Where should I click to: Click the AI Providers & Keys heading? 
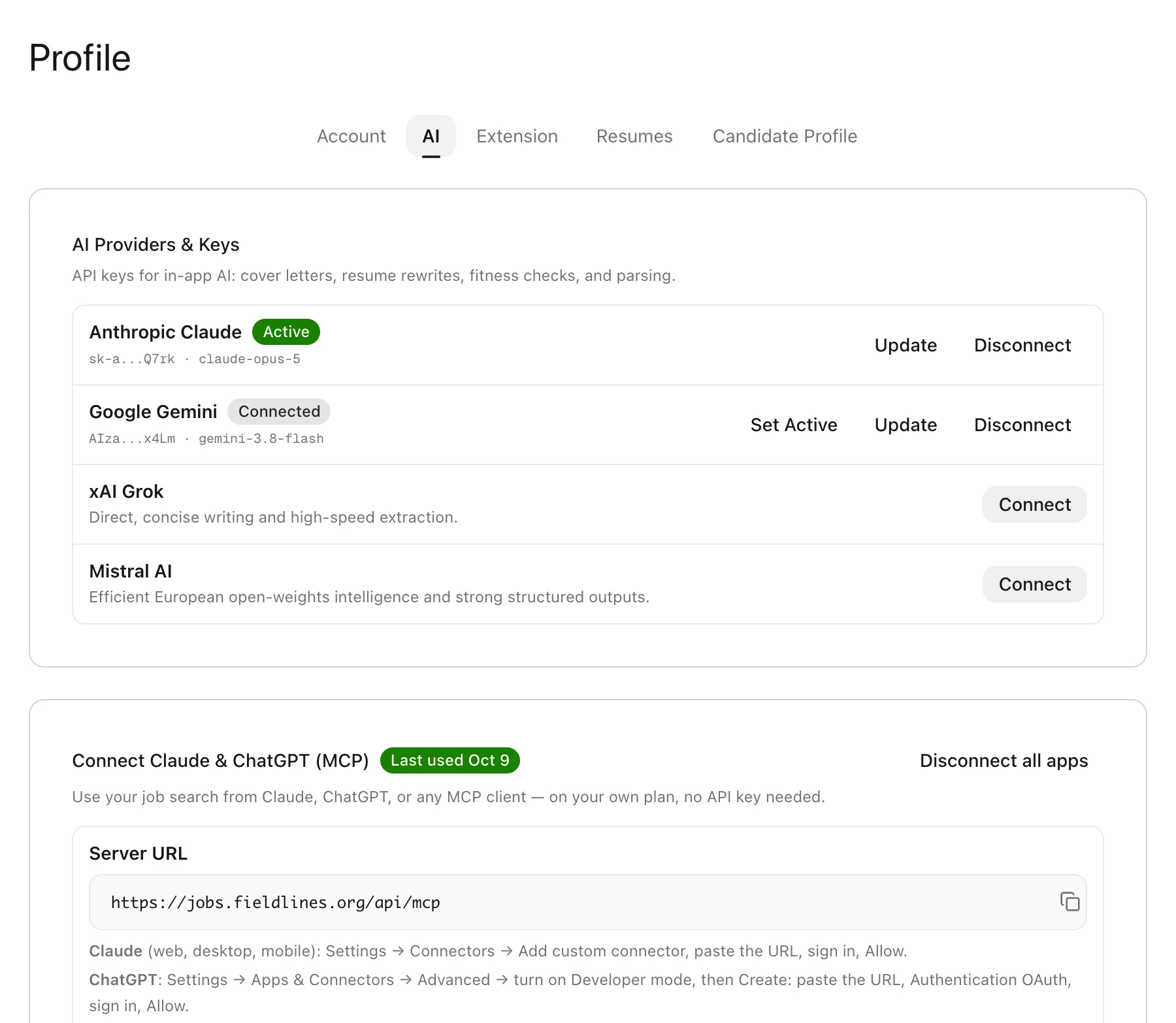(x=155, y=244)
